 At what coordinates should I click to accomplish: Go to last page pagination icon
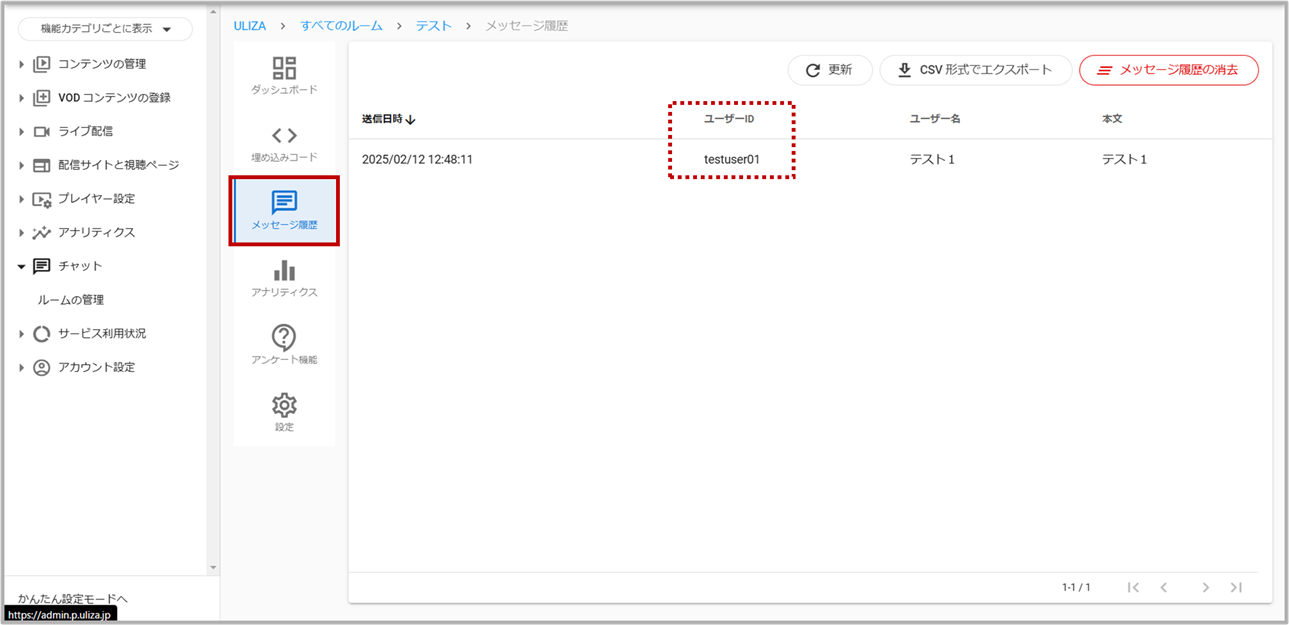tap(1237, 588)
